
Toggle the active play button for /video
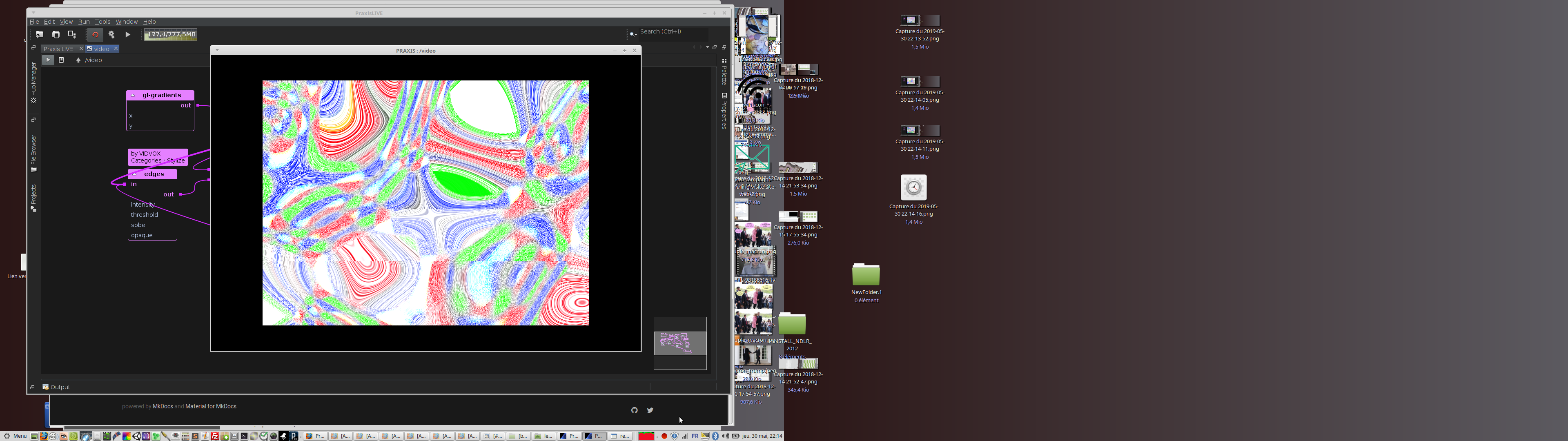coord(48,60)
